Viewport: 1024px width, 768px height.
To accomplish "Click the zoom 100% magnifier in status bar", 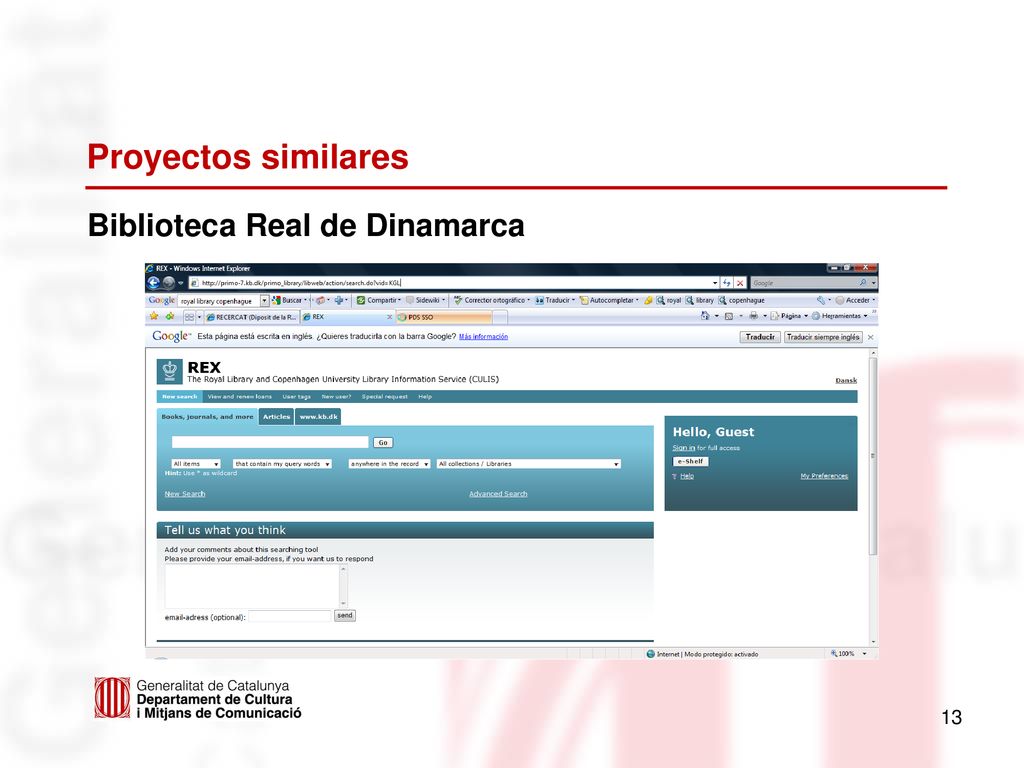I will 834,653.
